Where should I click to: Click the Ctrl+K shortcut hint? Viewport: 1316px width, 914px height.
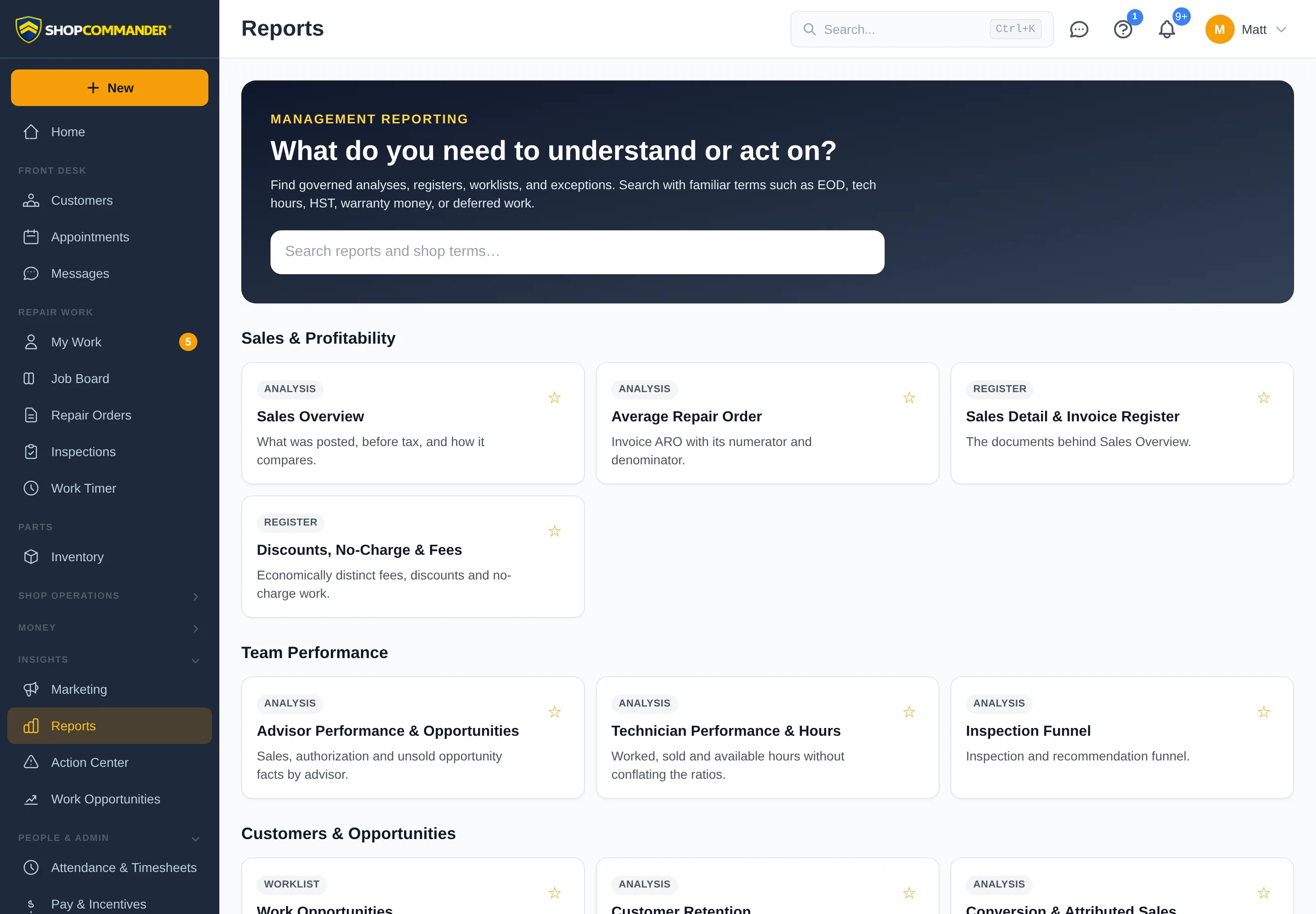pyautogui.click(x=1015, y=29)
